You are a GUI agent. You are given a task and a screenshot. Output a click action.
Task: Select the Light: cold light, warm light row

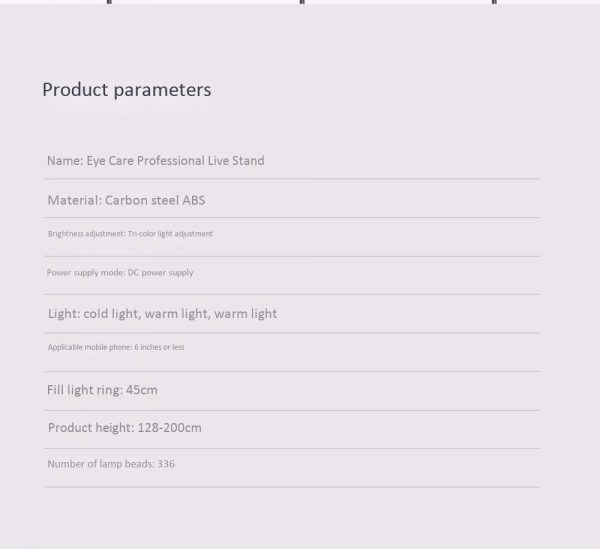pyautogui.click(x=292, y=314)
